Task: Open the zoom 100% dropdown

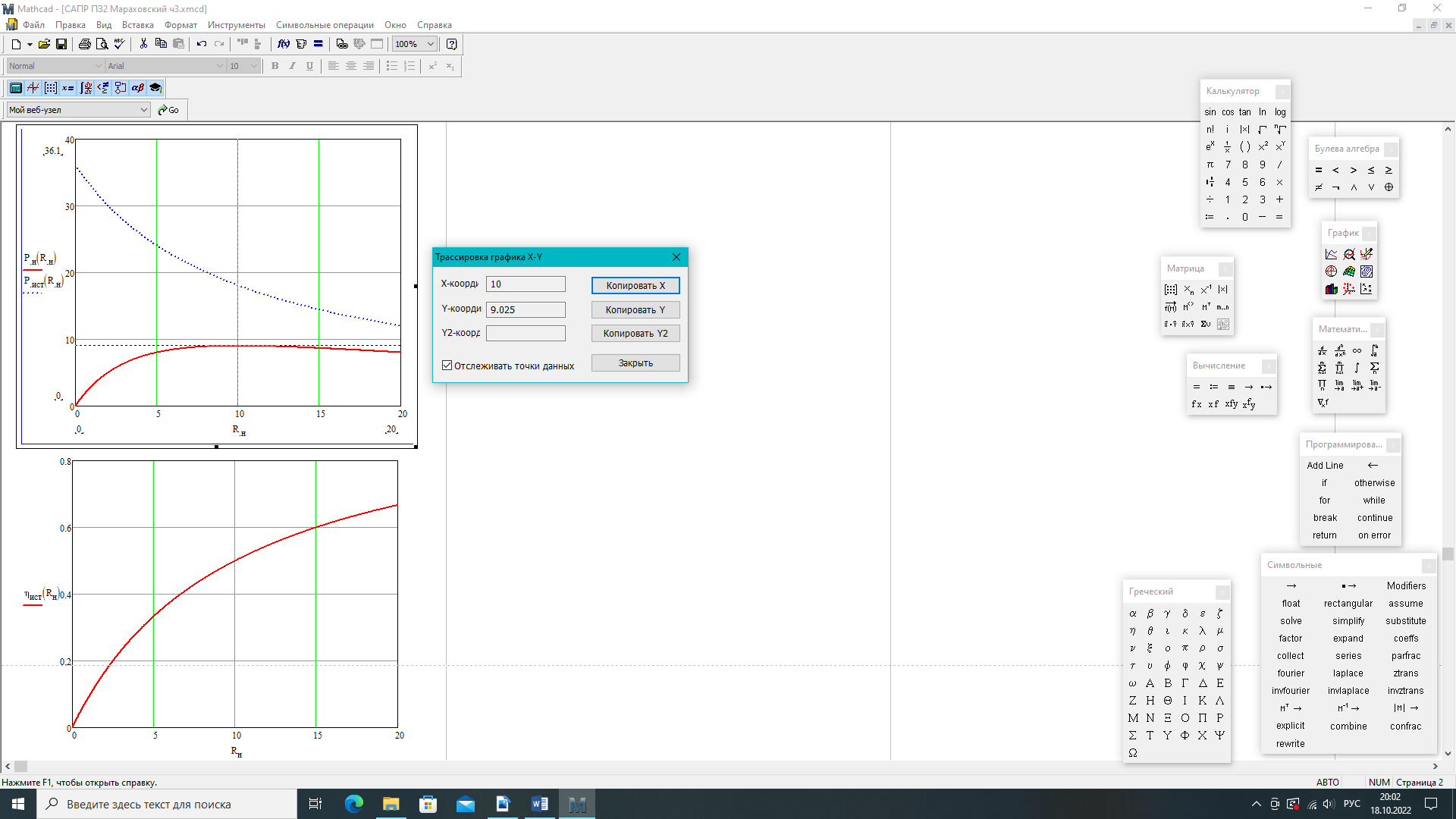Action: [x=431, y=44]
